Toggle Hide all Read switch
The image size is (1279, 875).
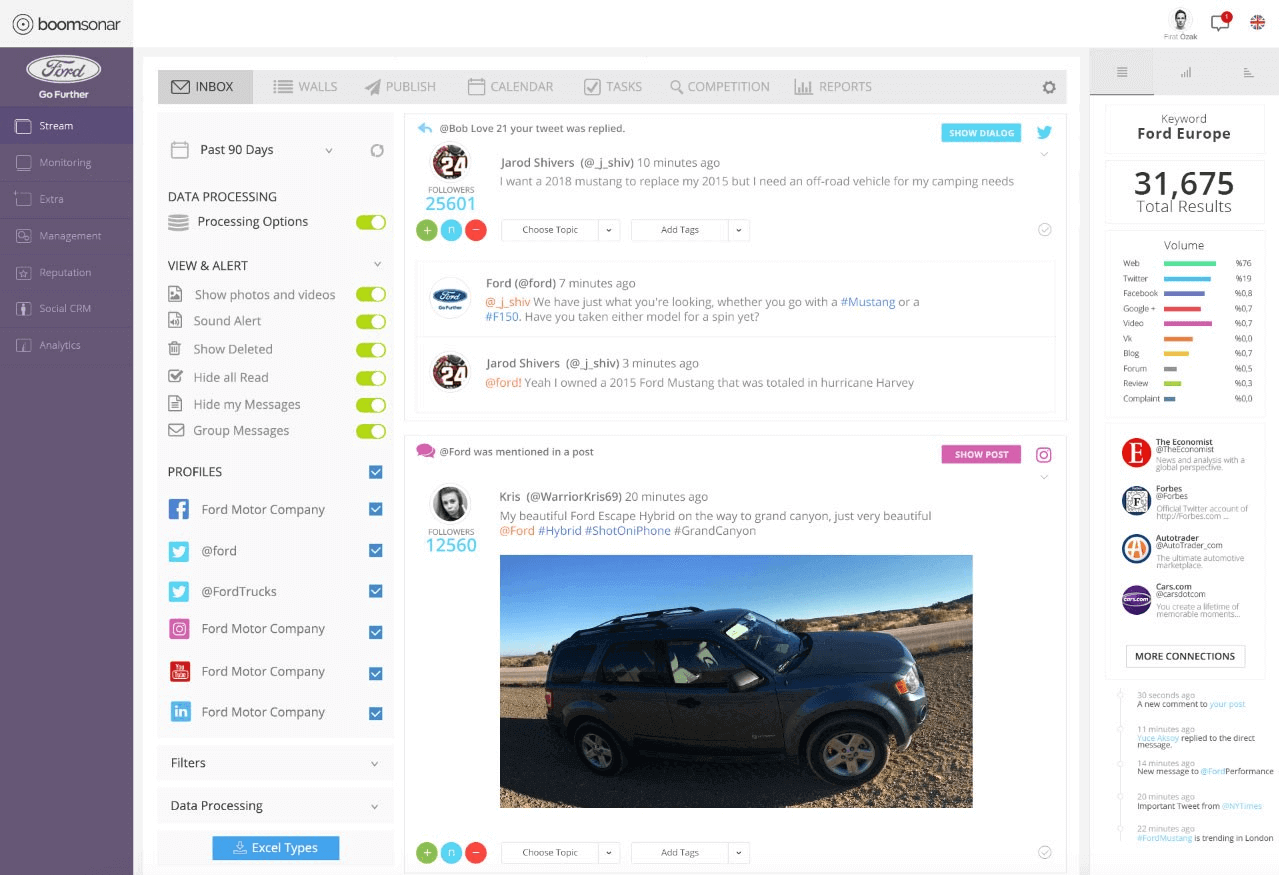(371, 378)
